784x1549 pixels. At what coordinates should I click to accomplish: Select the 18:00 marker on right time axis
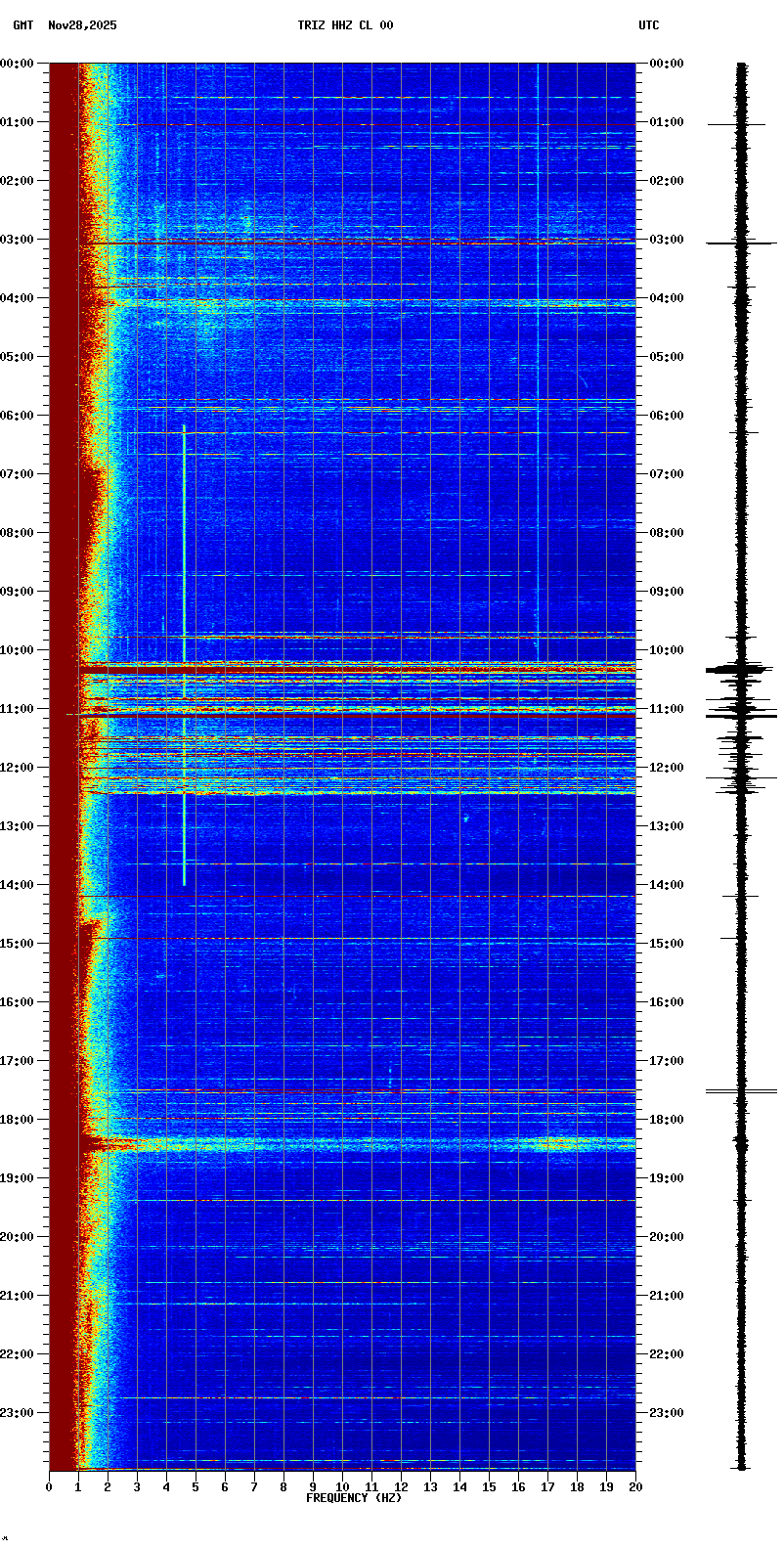[667, 1120]
